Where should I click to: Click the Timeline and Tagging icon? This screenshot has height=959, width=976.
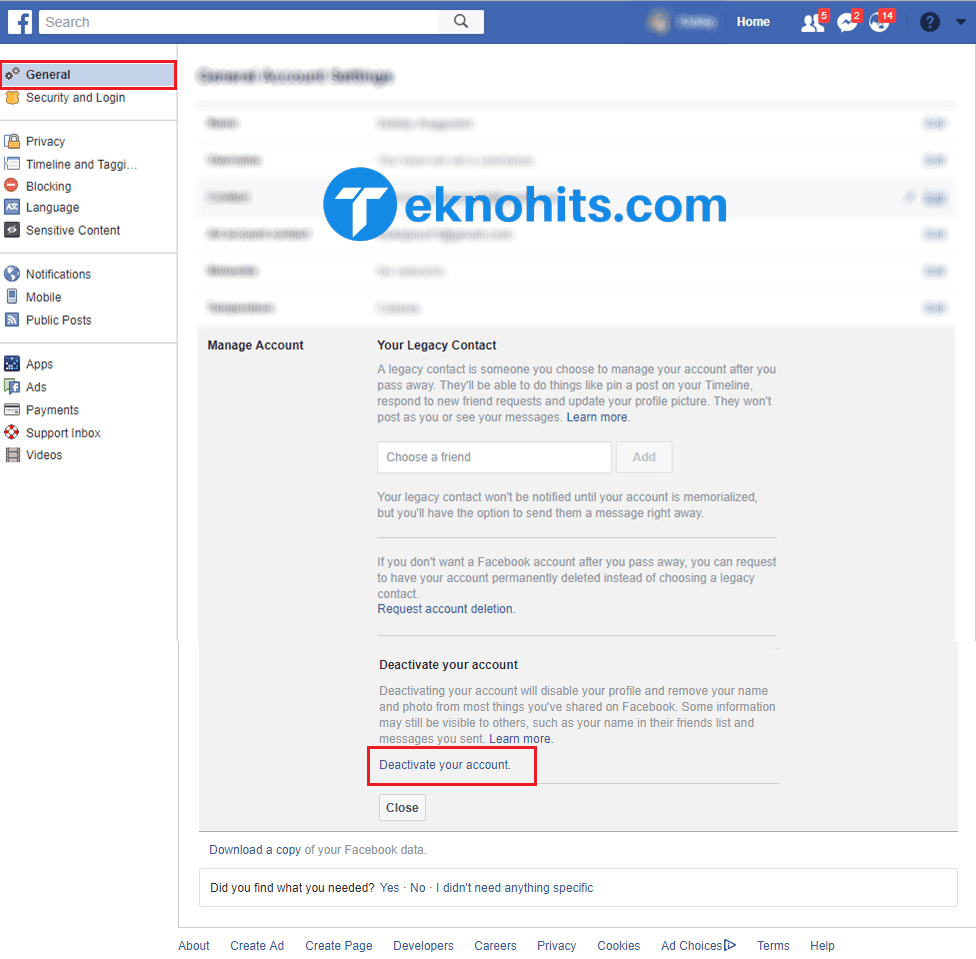pyautogui.click(x=12, y=164)
